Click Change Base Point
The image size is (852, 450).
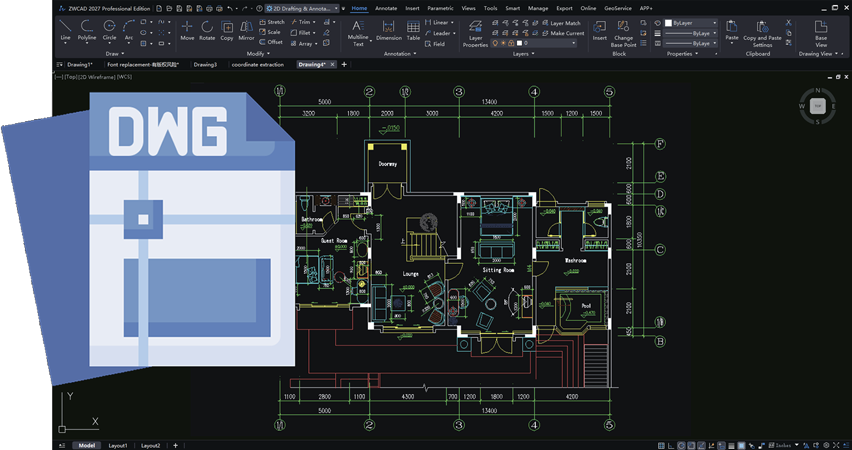(623, 34)
